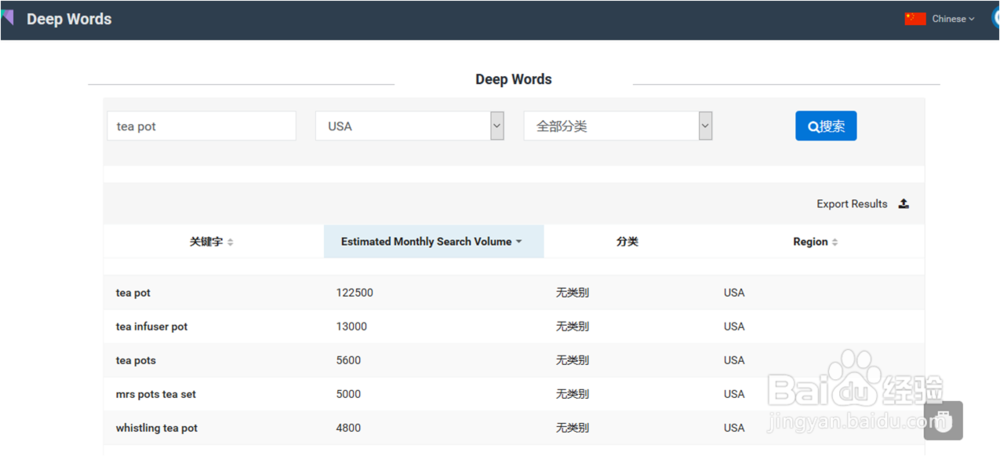Click the export upload icon
Image resolution: width=1000 pixels, height=456 pixels.
coord(903,204)
